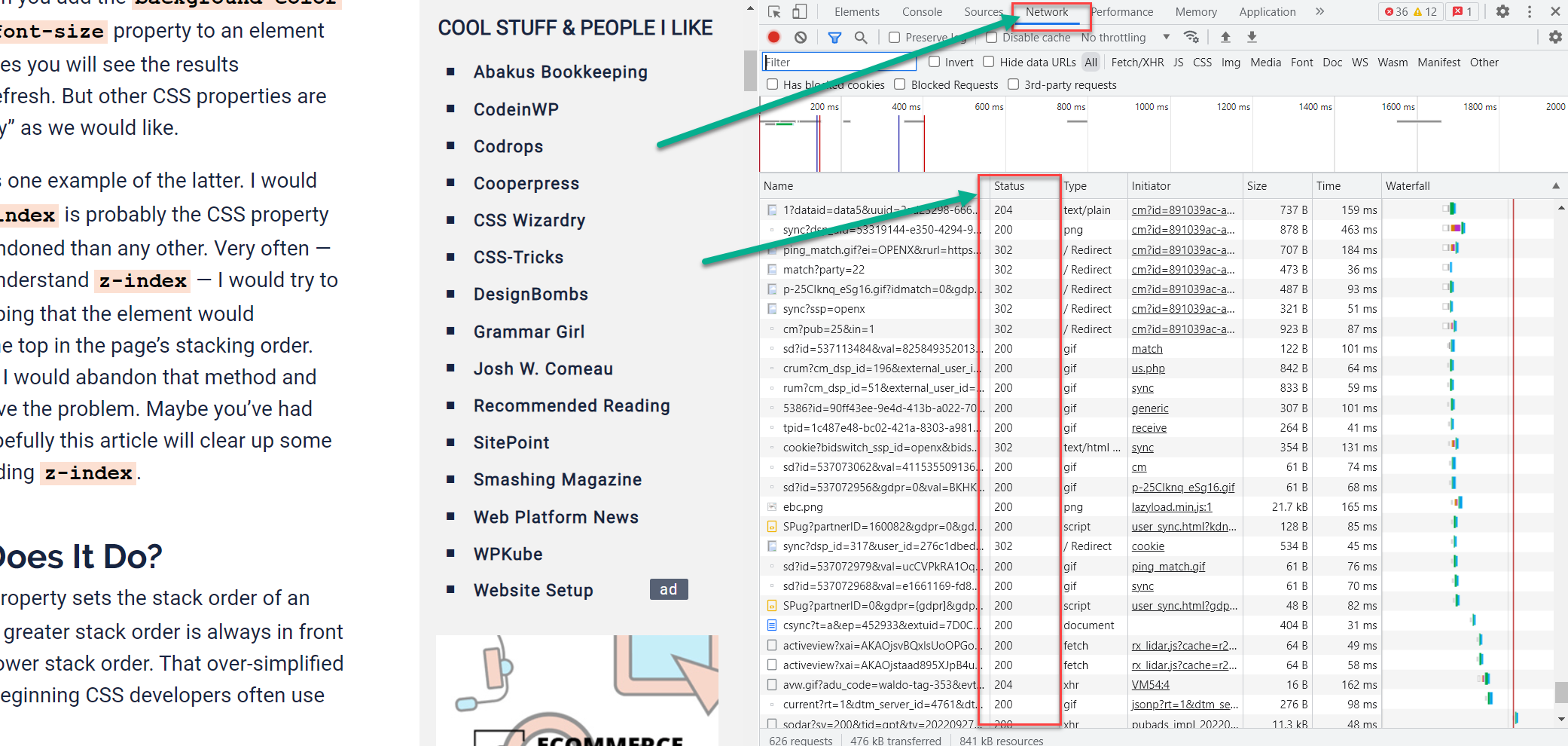Open lazyload.min.js:1 initiator link
1568x746 pixels.
(x=1171, y=507)
